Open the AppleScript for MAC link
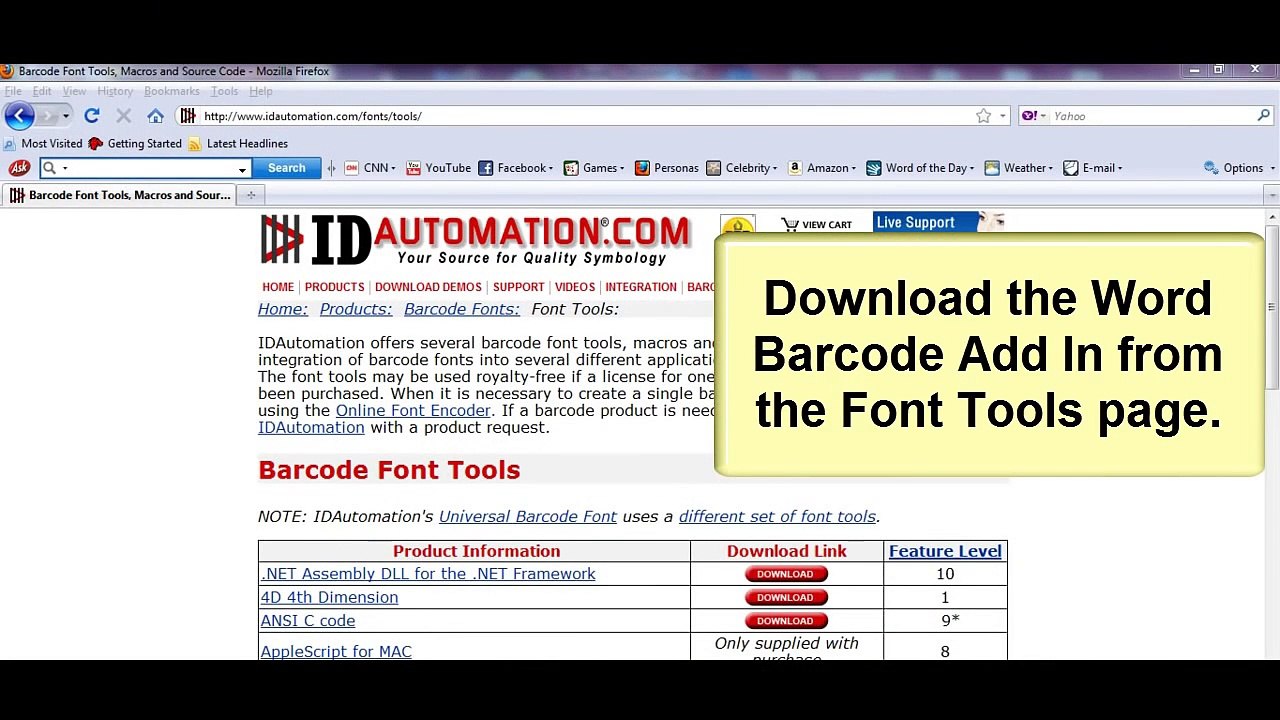This screenshot has width=1280, height=720. [336, 651]
